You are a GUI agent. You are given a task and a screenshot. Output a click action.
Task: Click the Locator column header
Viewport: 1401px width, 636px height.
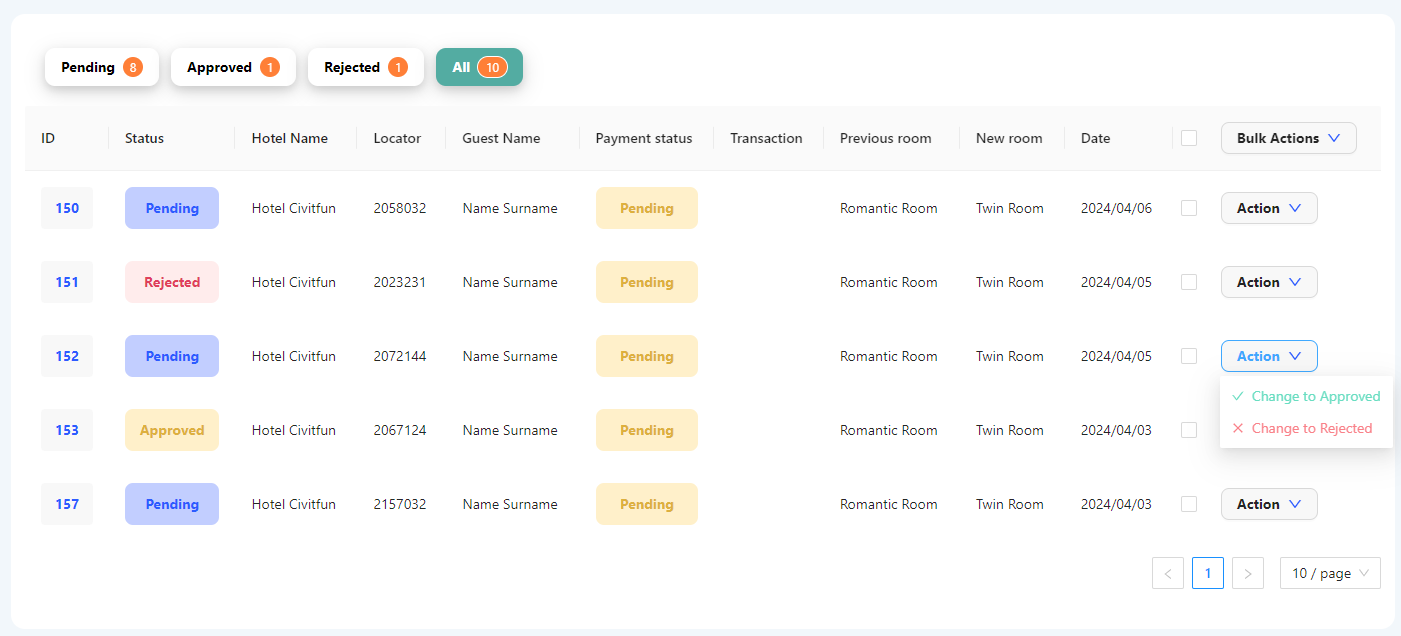[x=397, y=138]
